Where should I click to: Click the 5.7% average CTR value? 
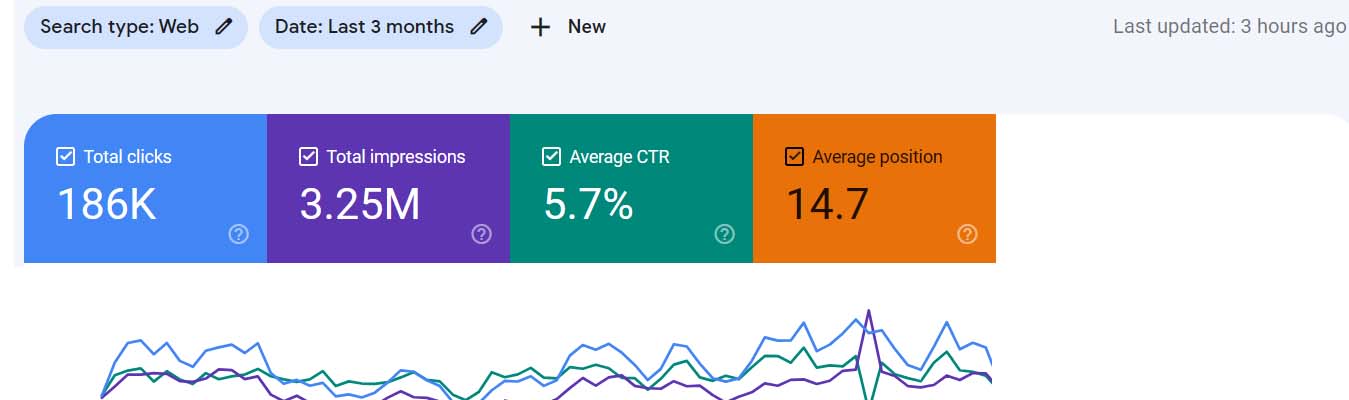coord(588,204)
